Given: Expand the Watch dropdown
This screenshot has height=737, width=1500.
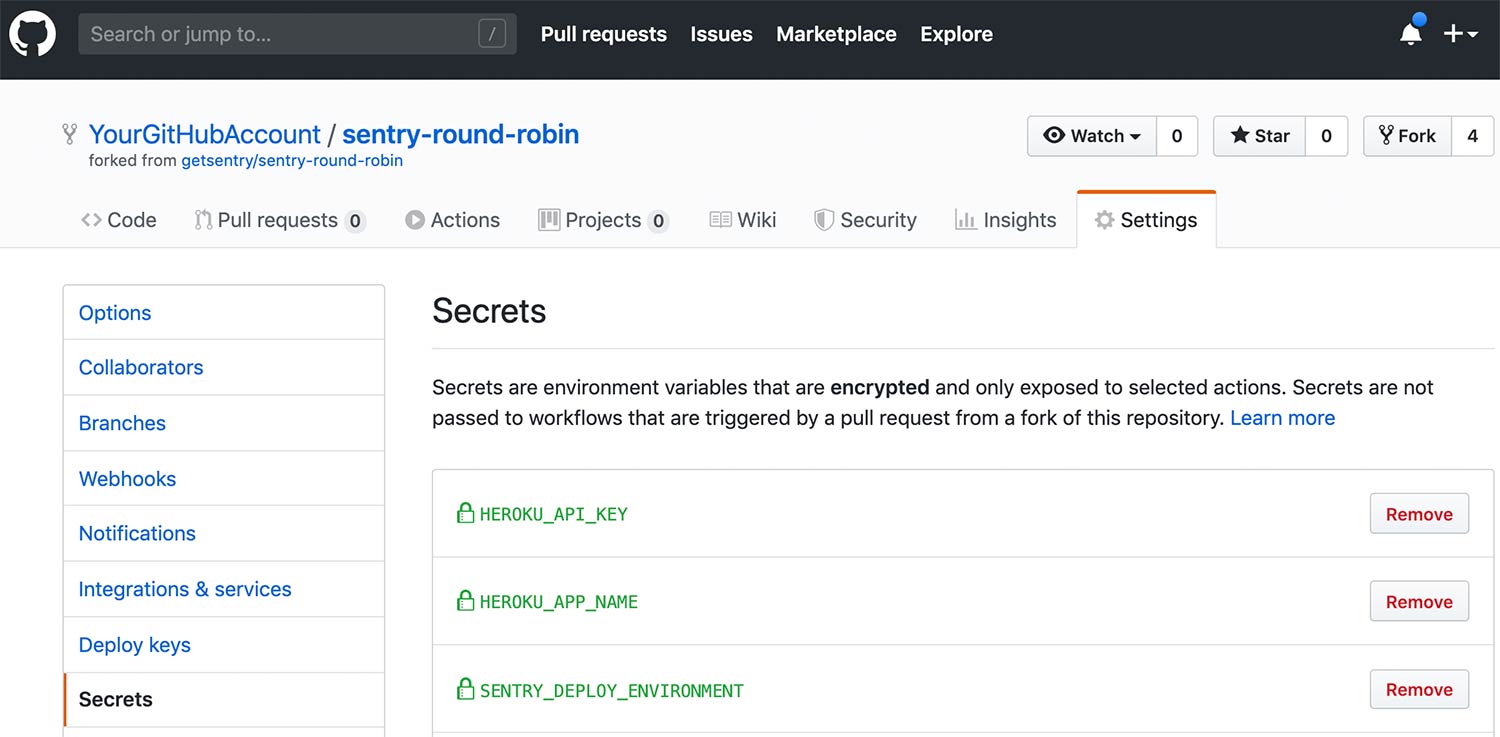Looking at the screenshot, I should pyautogui.click(x=1092, y=136).
